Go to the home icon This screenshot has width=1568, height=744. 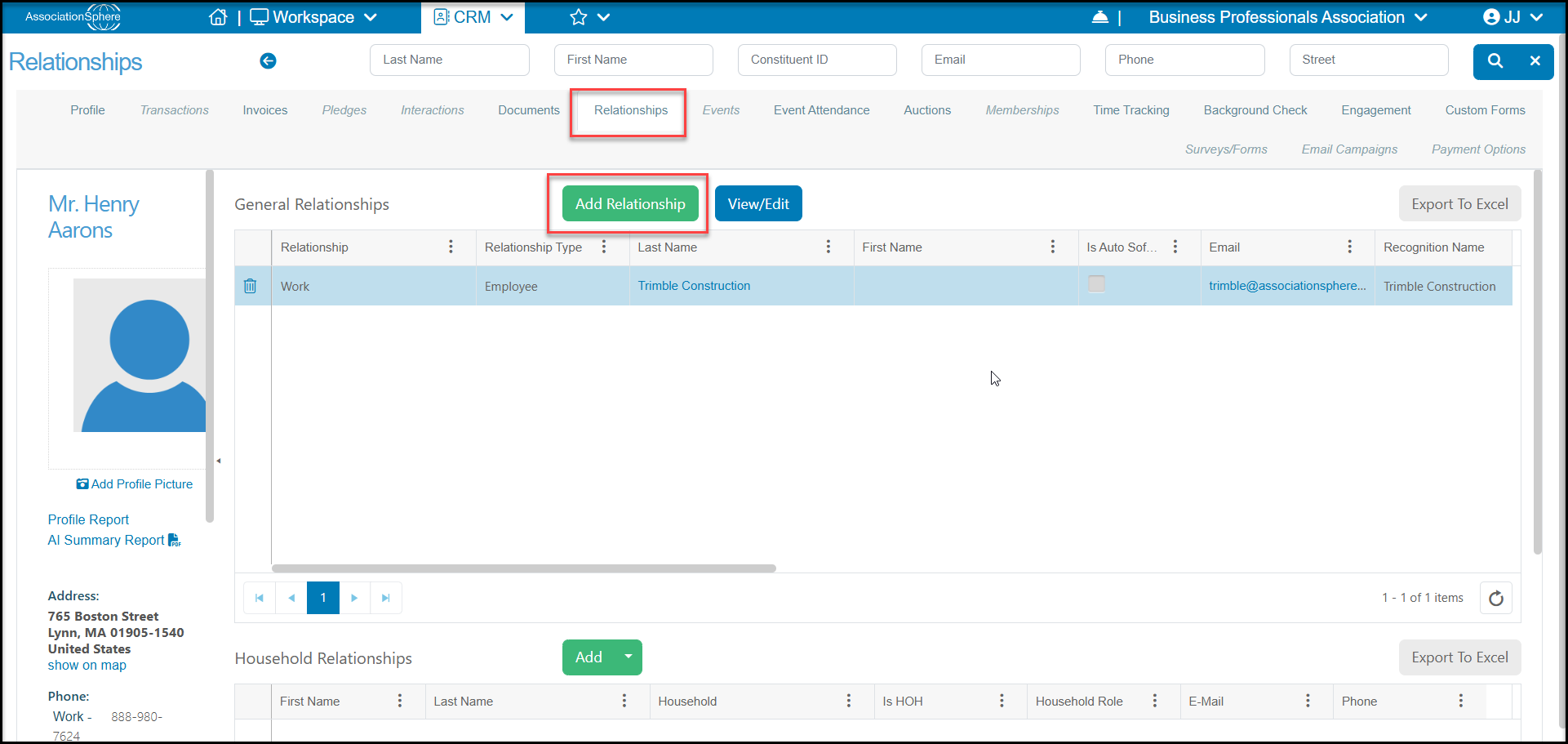(218, 17)
